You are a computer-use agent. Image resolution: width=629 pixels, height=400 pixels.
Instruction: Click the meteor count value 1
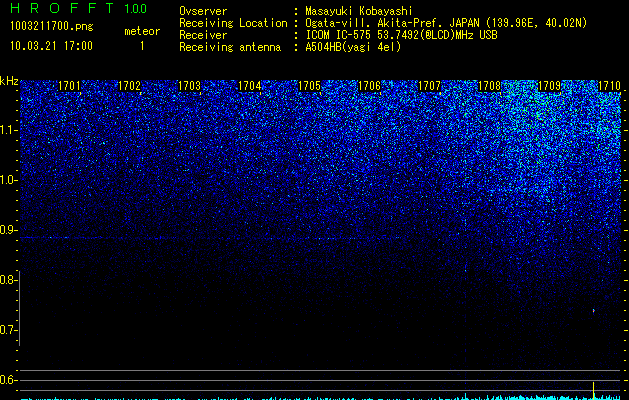tap(142, 46)
